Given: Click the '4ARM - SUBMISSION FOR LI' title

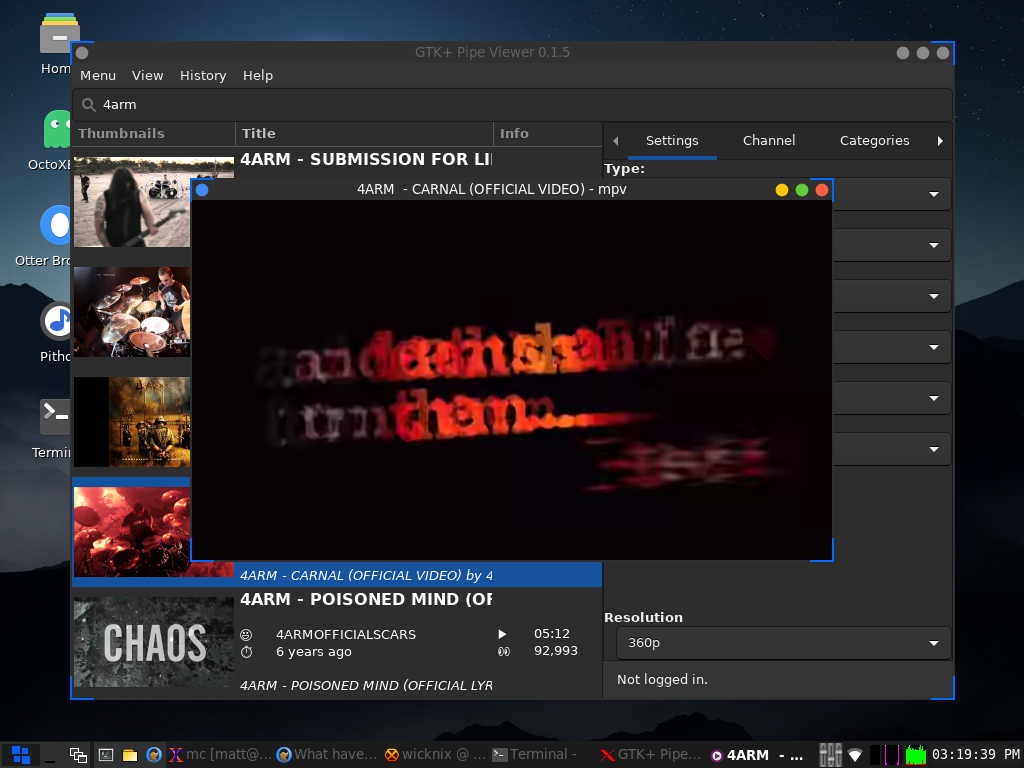Looking at the screenshot, I should (366, 159).
